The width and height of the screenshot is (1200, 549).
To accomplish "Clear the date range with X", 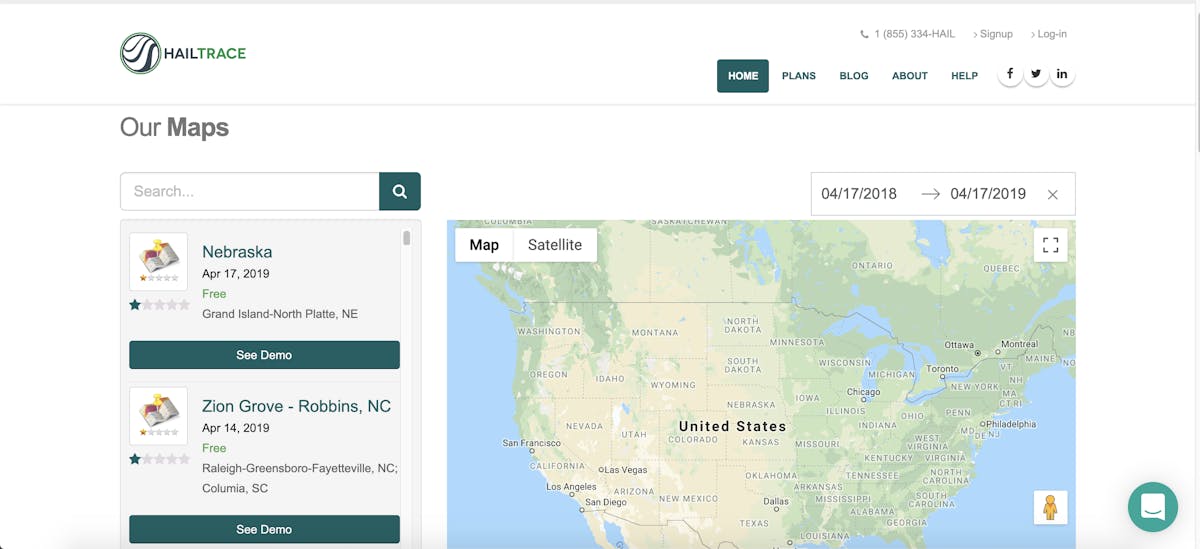I will (1052, 195).
